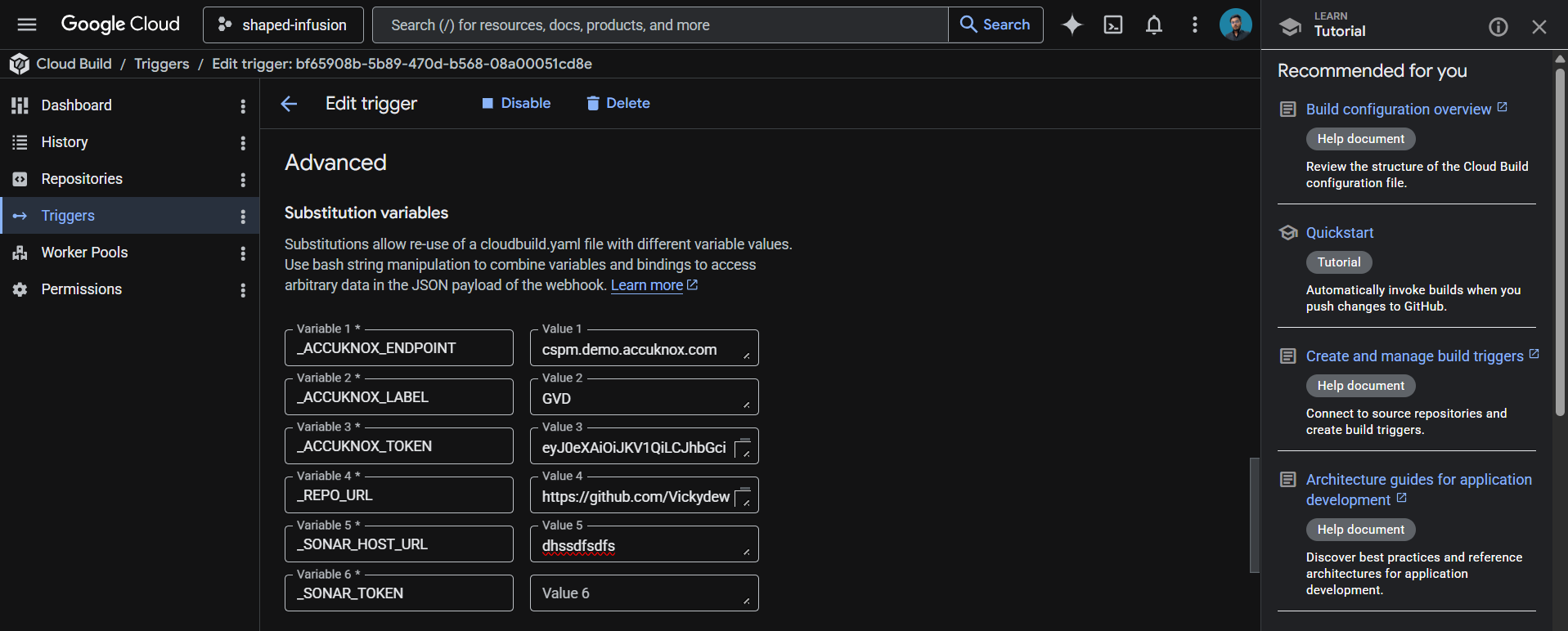The image size is (1568, 631).
Task: Edit Value 4 github URL field
Action: coord(645,495)
